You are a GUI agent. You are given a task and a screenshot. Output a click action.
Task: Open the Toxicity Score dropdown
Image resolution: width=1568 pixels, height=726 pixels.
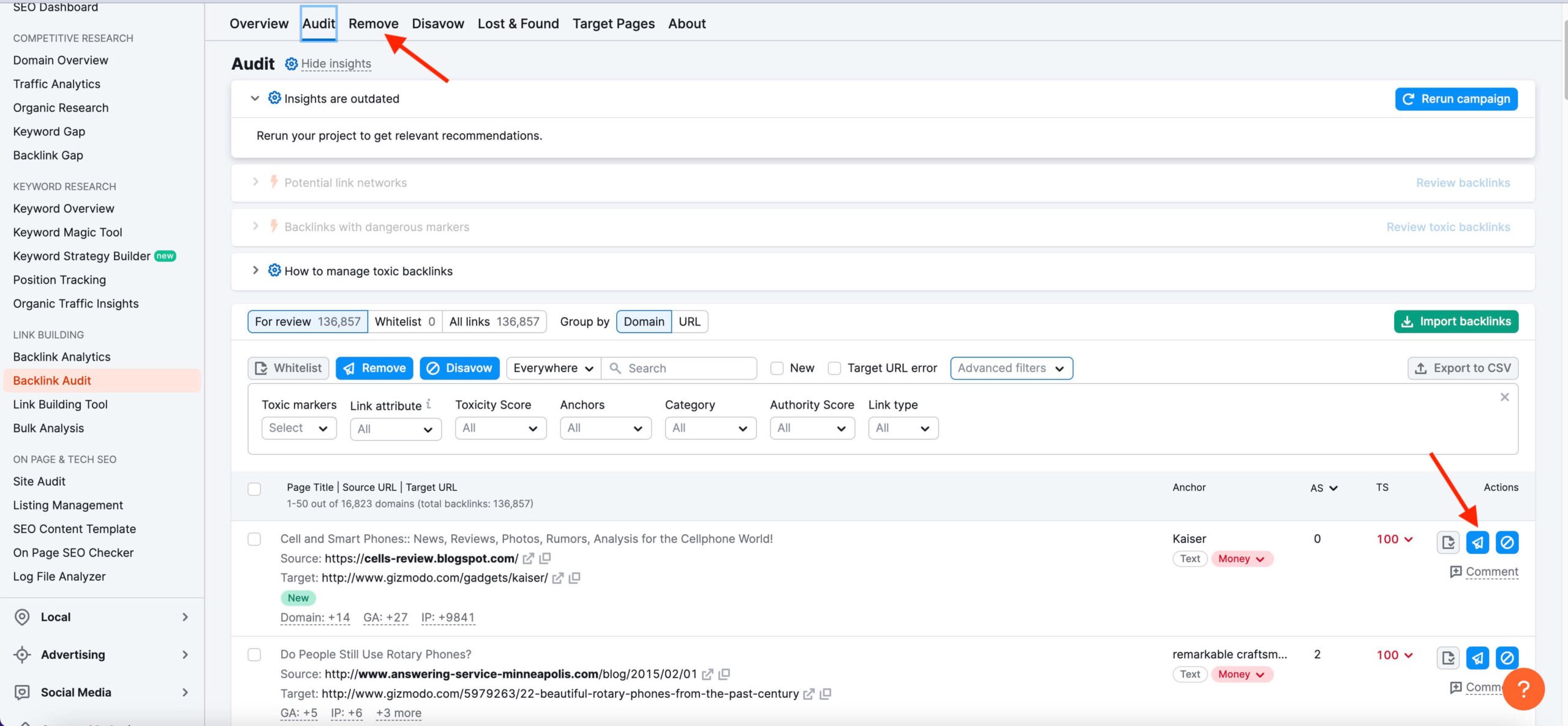point(500,428)
